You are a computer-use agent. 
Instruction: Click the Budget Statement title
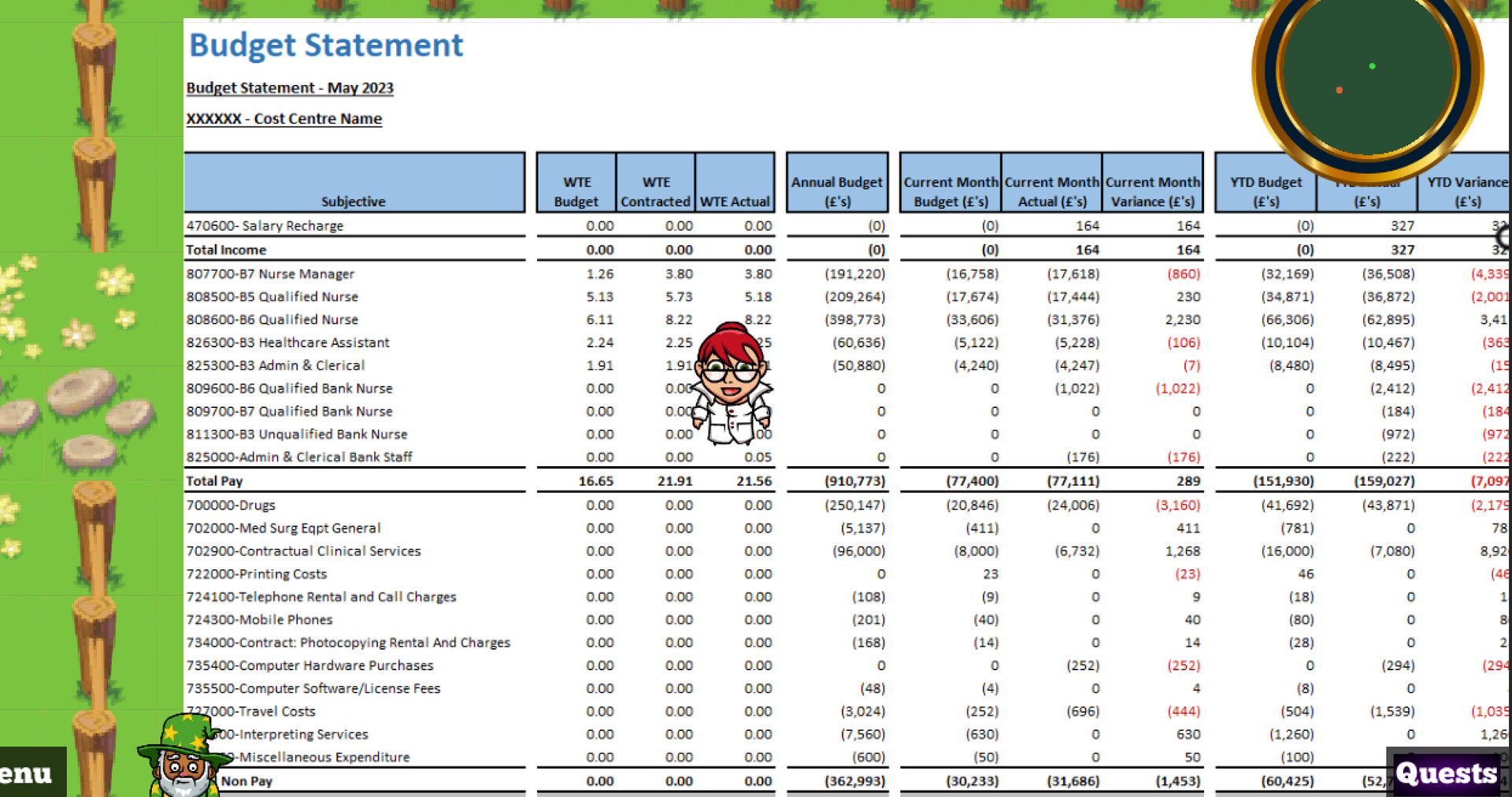click(x=326, y=45)
